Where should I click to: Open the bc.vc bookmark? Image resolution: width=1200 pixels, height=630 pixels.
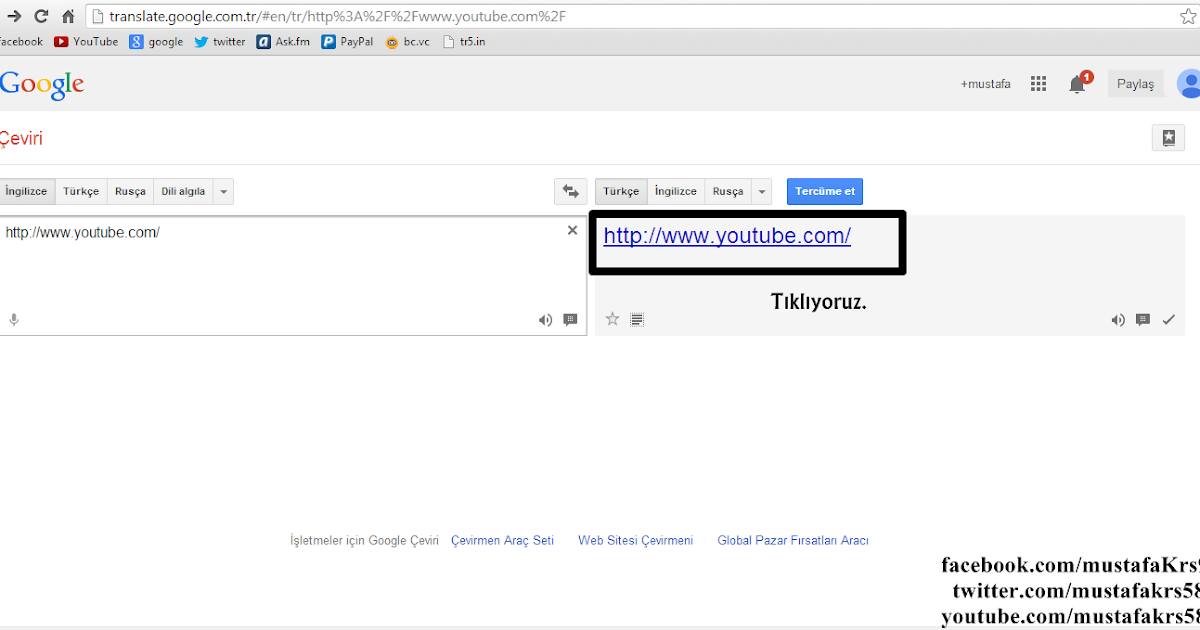click(408, 42)
